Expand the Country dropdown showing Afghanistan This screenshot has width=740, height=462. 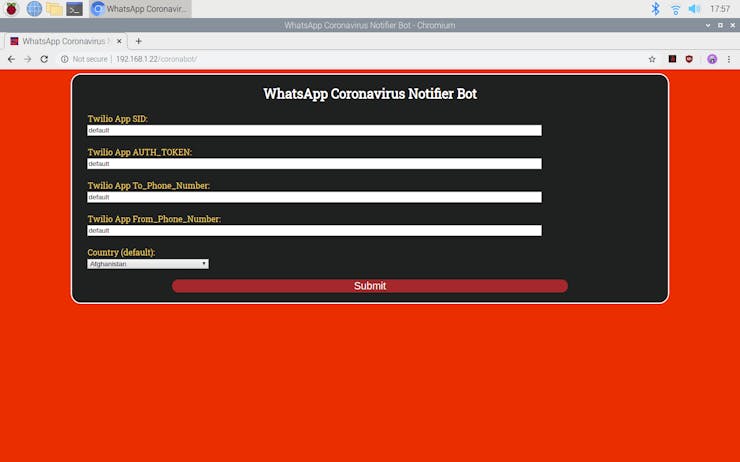click(148, 264)
